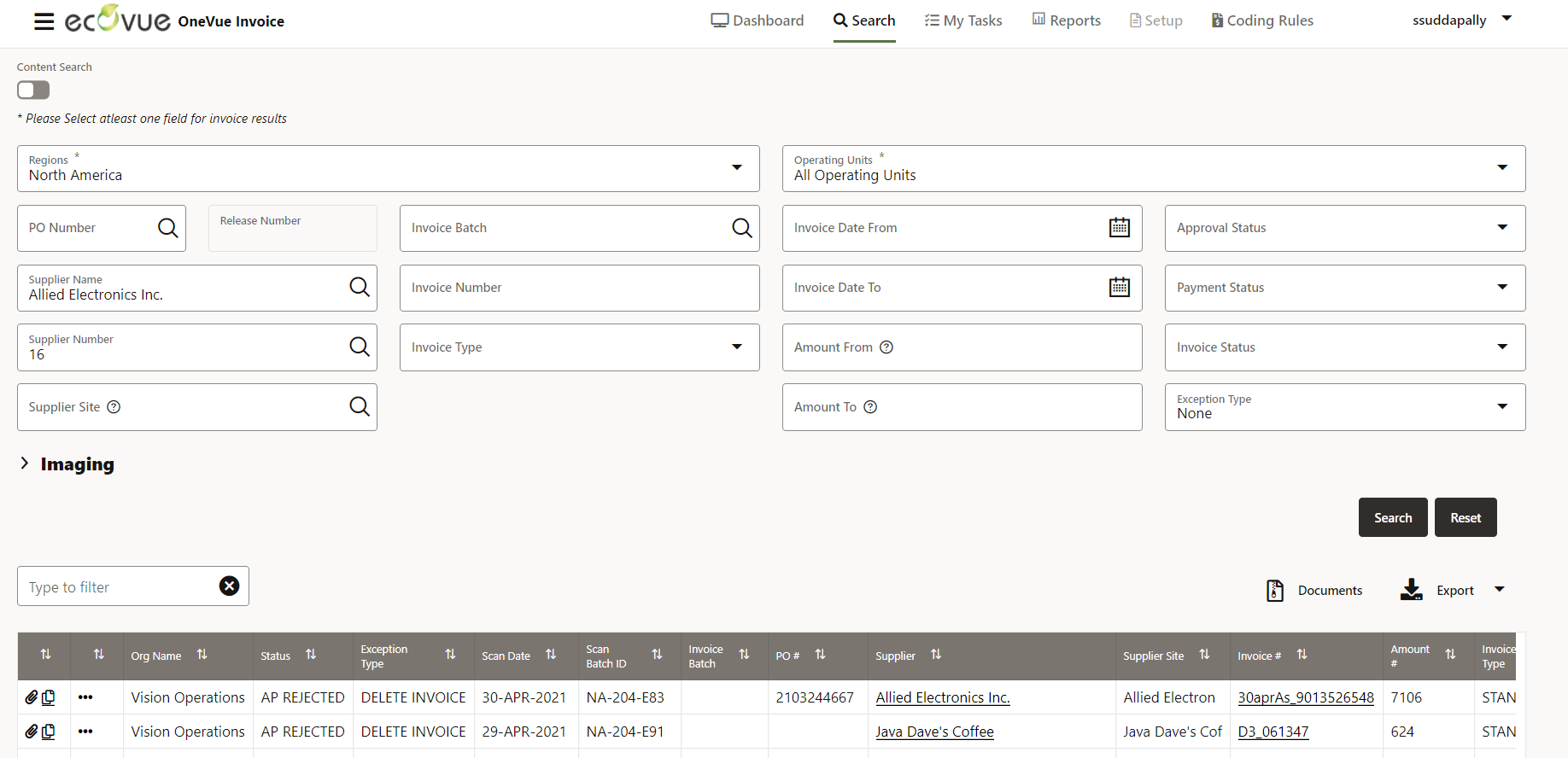Sort table by Supplier column

tap(936, 655)
